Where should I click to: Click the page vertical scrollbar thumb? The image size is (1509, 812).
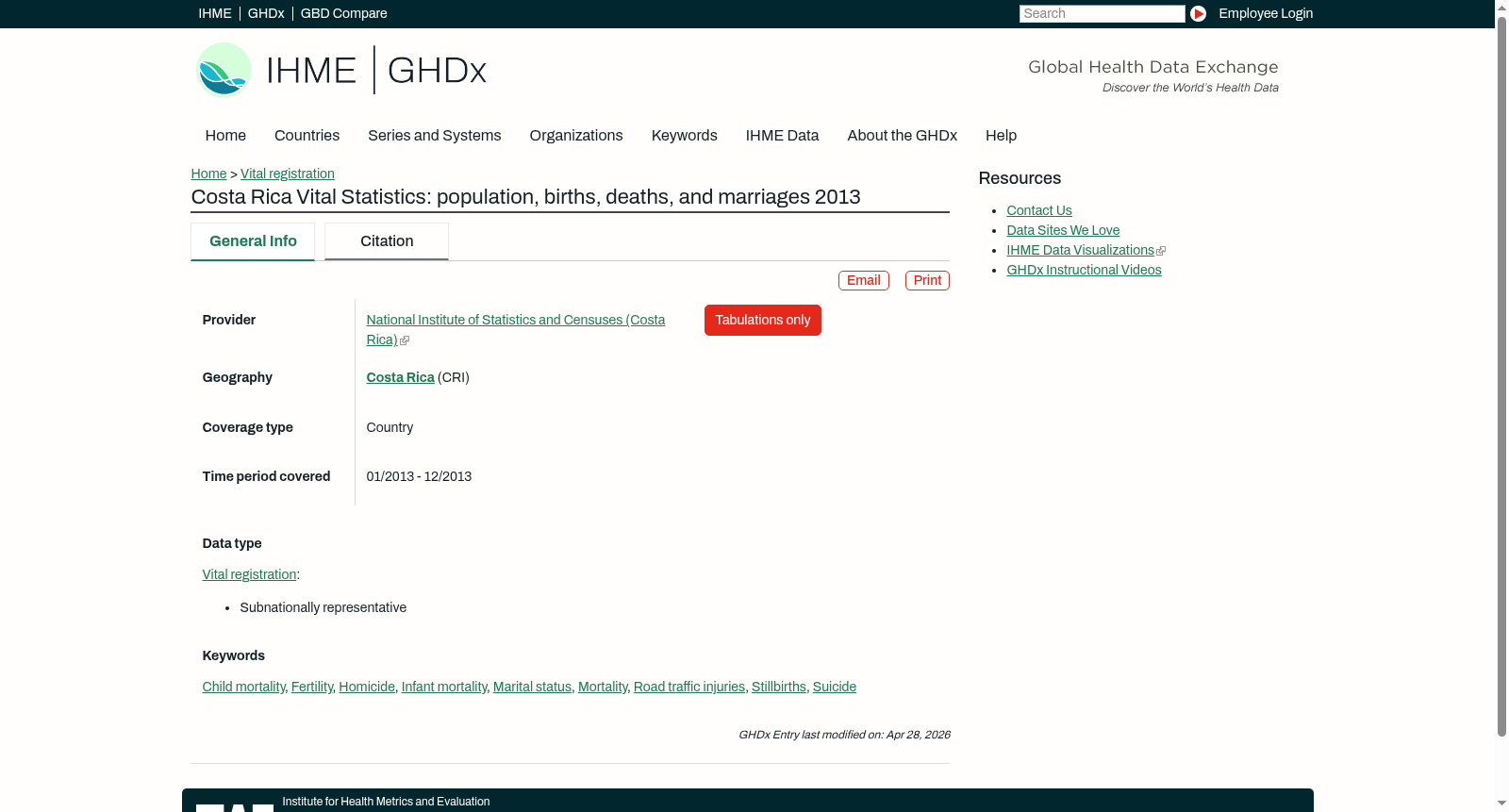1501,377
